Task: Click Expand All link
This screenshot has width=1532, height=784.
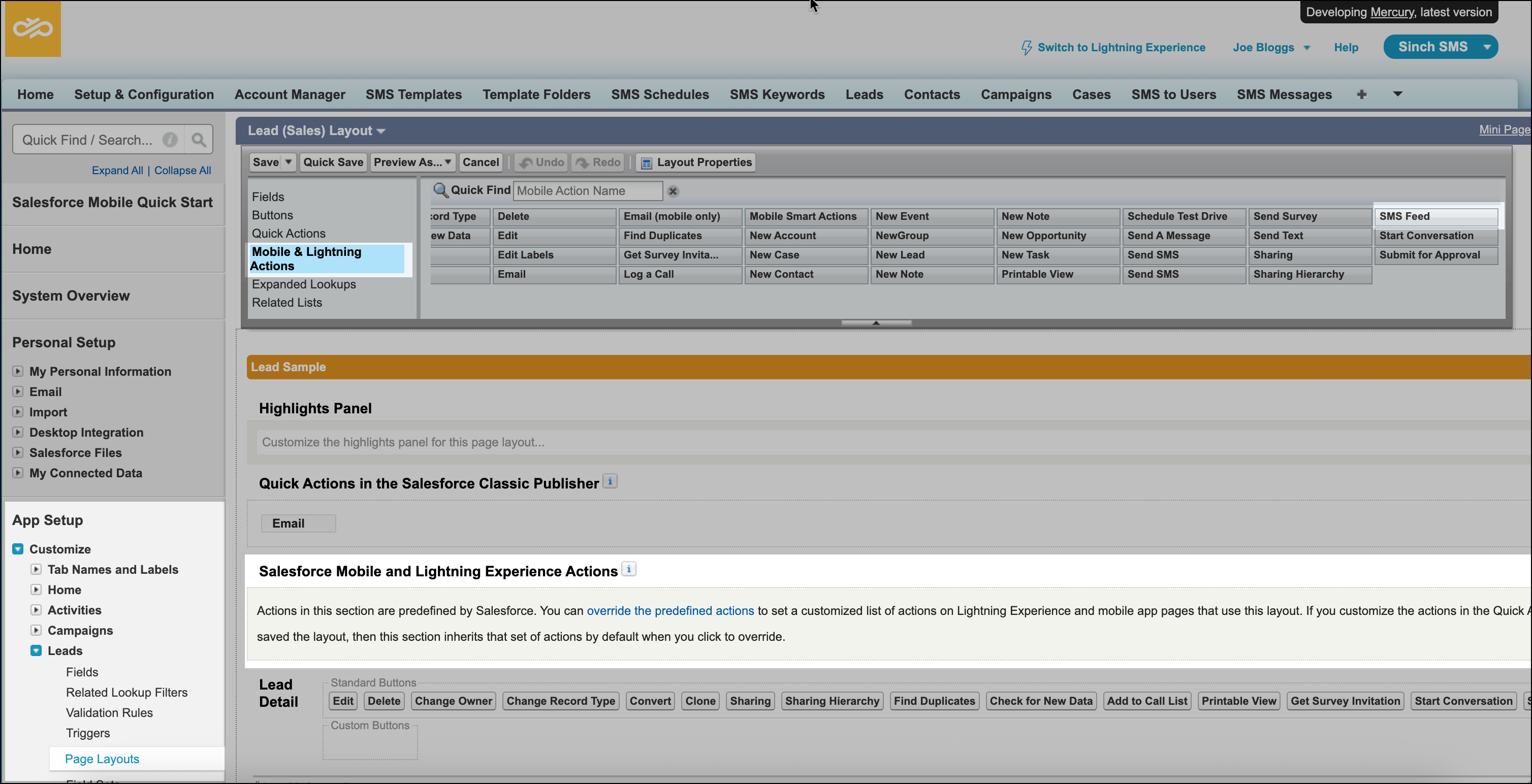Action: [117, 171]
